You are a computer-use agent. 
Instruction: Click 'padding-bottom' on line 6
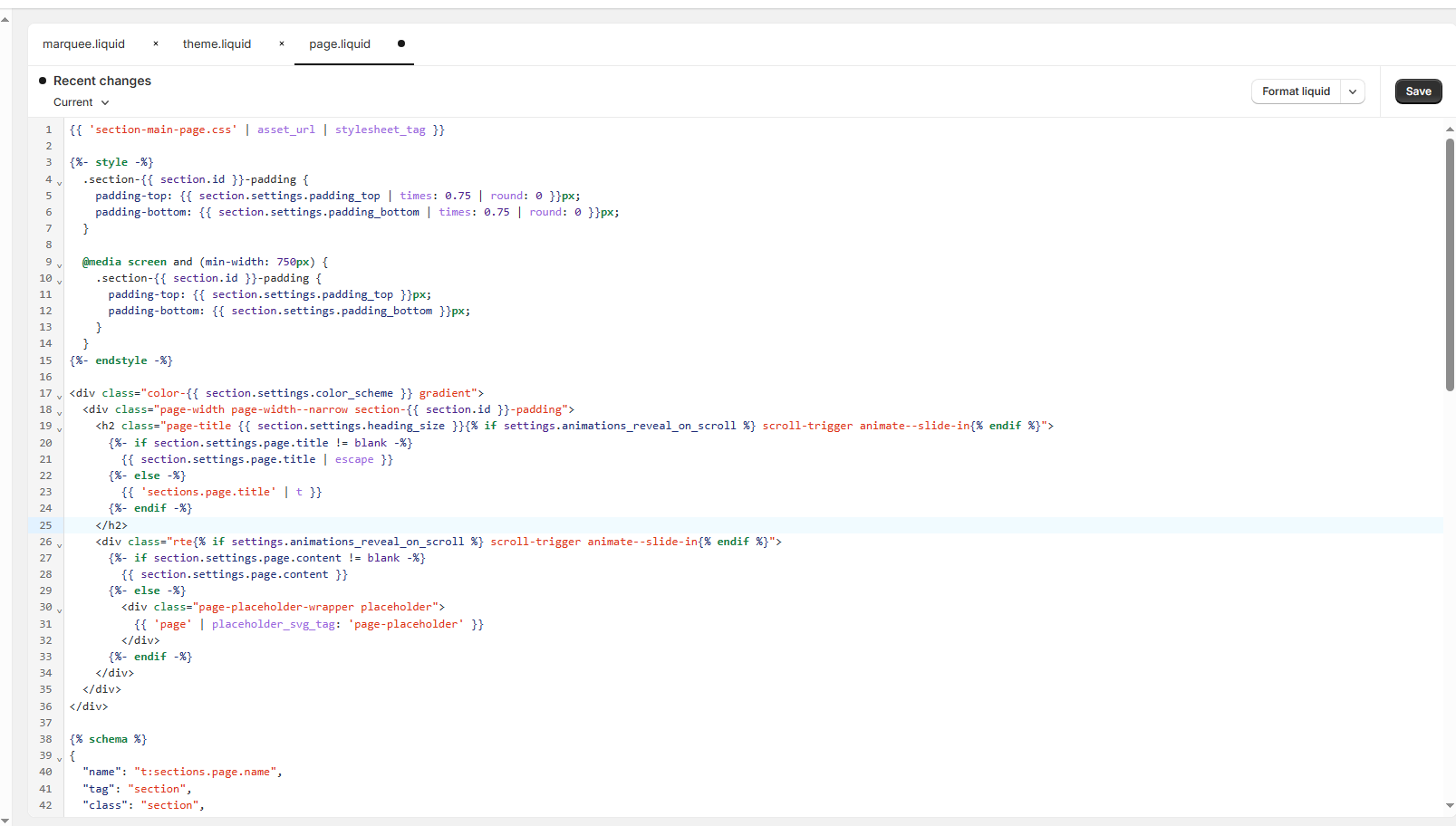tap(140, 212)
